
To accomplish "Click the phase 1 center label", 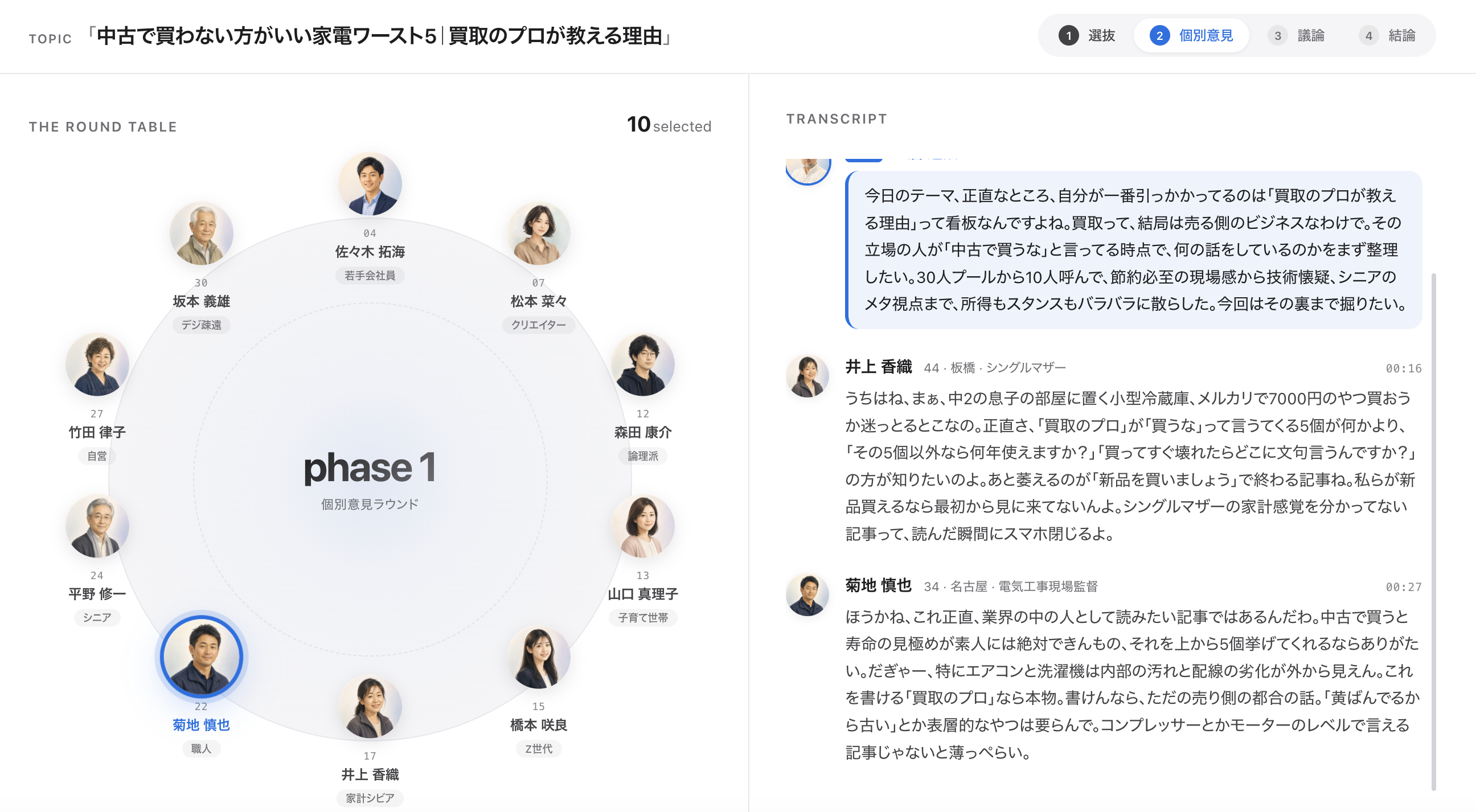I will coord(370,467).
